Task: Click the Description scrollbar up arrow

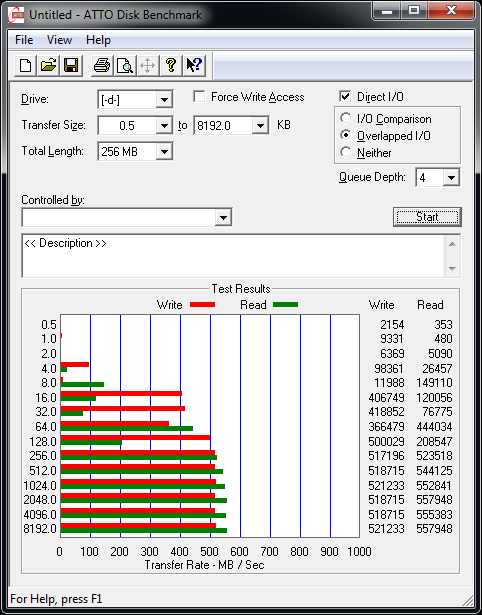Action: tap(452, 244)
